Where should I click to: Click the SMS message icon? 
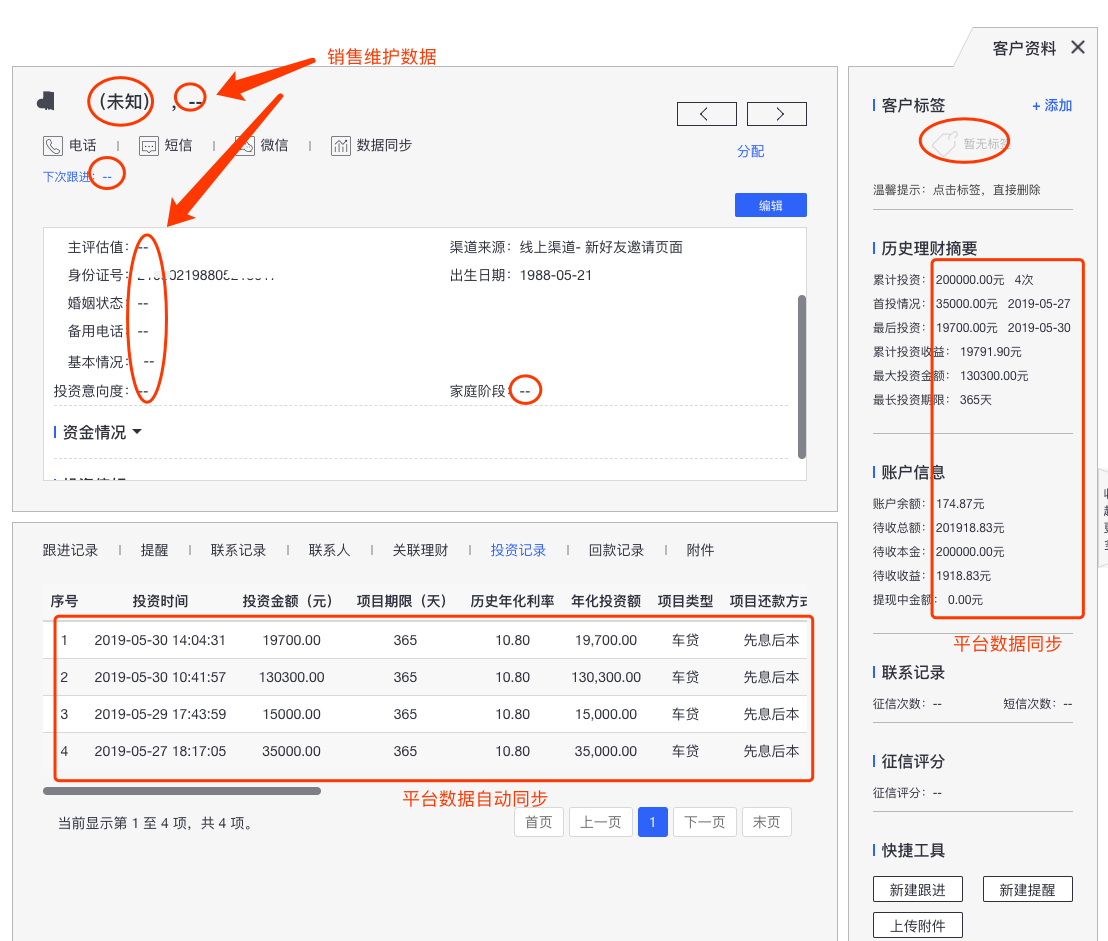click(148, 146)
